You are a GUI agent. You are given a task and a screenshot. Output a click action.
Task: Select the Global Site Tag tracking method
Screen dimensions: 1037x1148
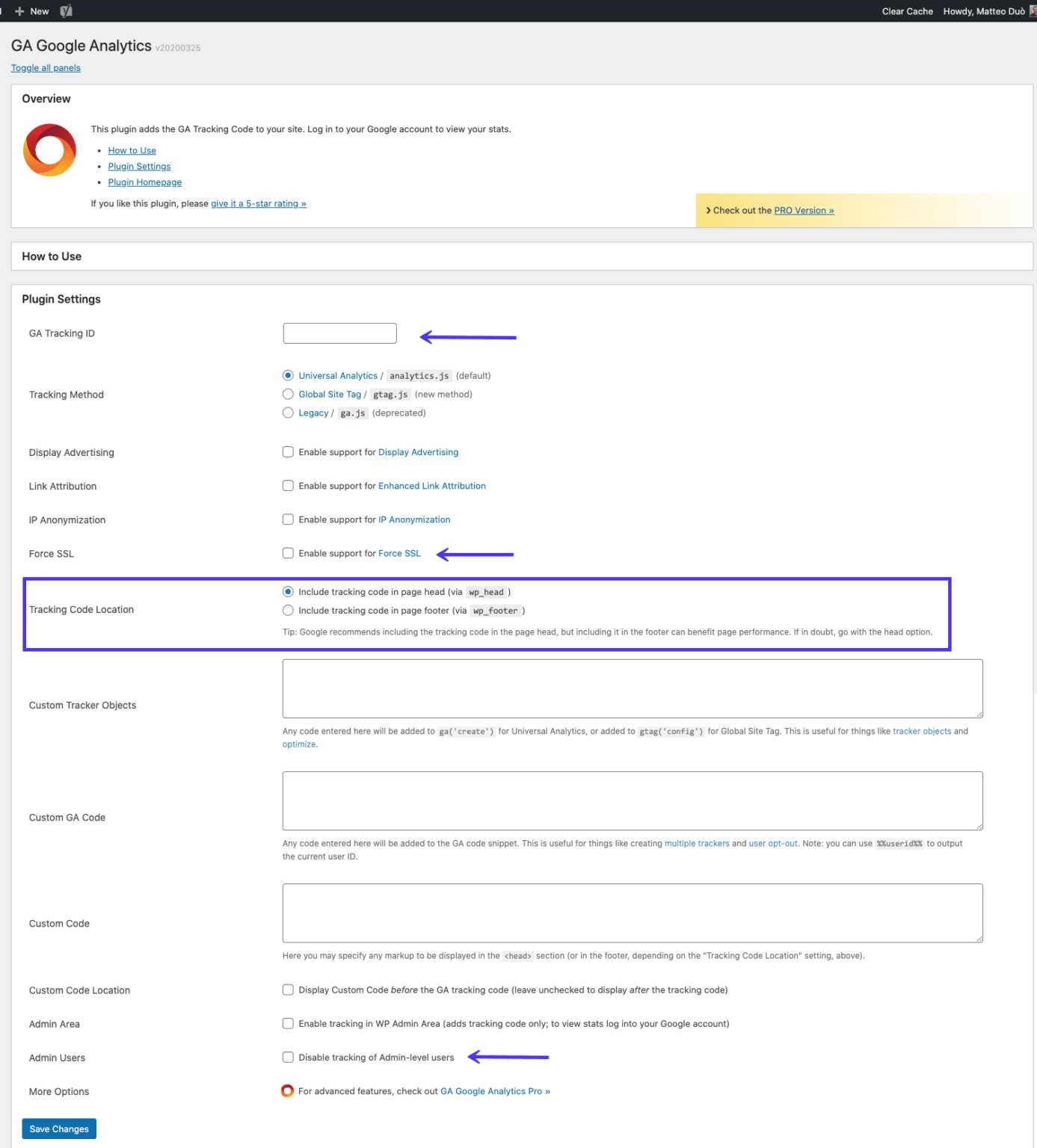point(288,395)
